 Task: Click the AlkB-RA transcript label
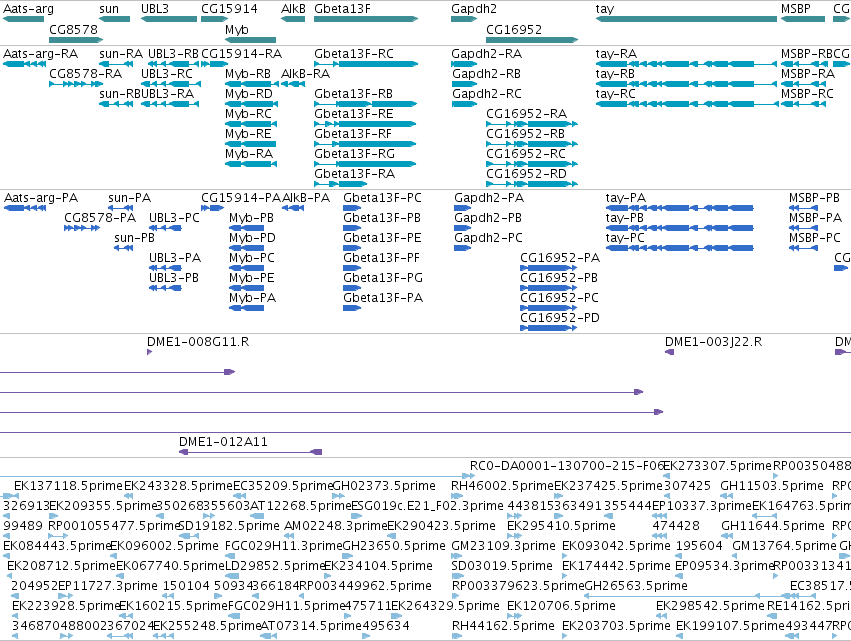tap(305, 74)
